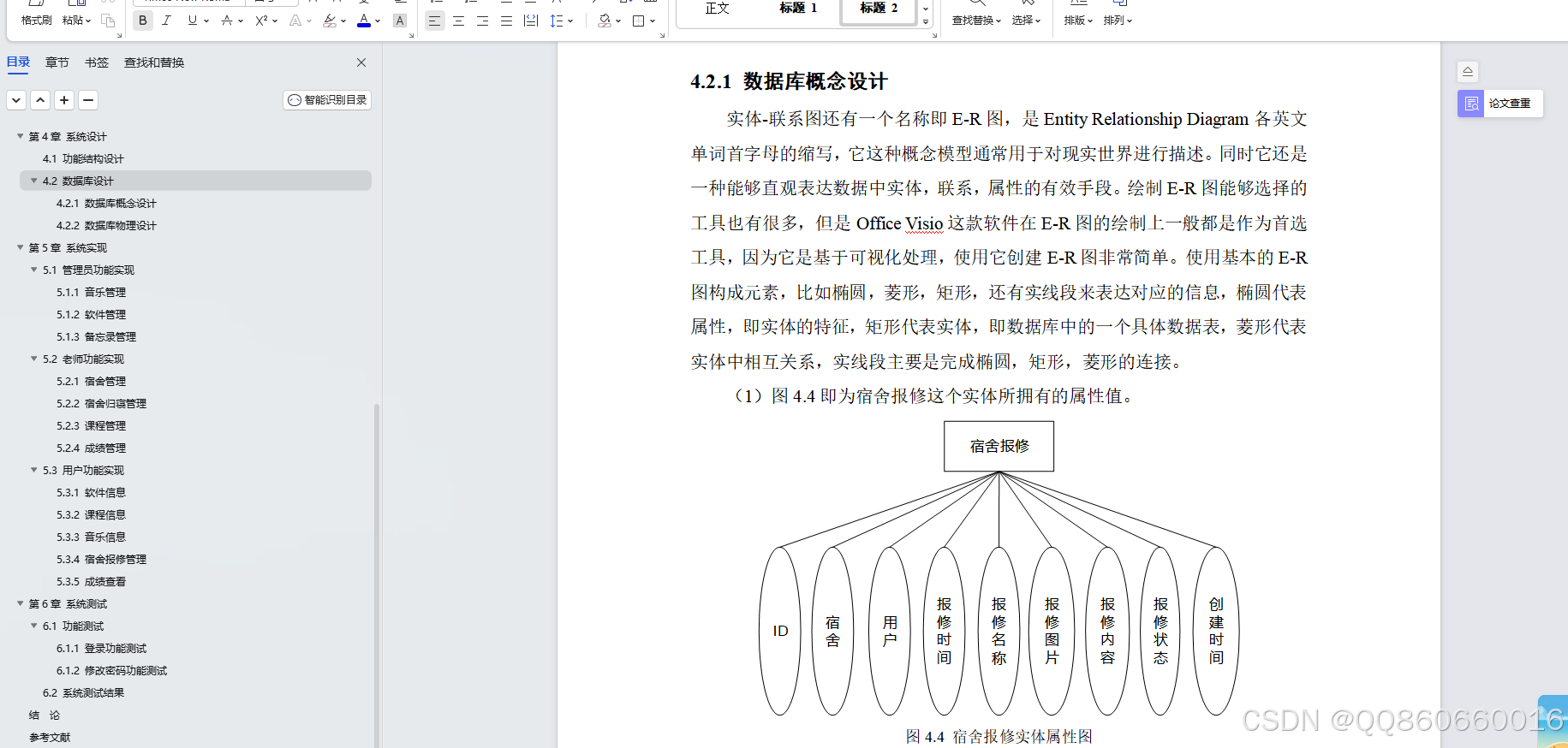The width and height of the screenshot is (1568, 748).
Task: Open 选择 dropdown
Action: pyautogui.click(x=1026, y=21)
